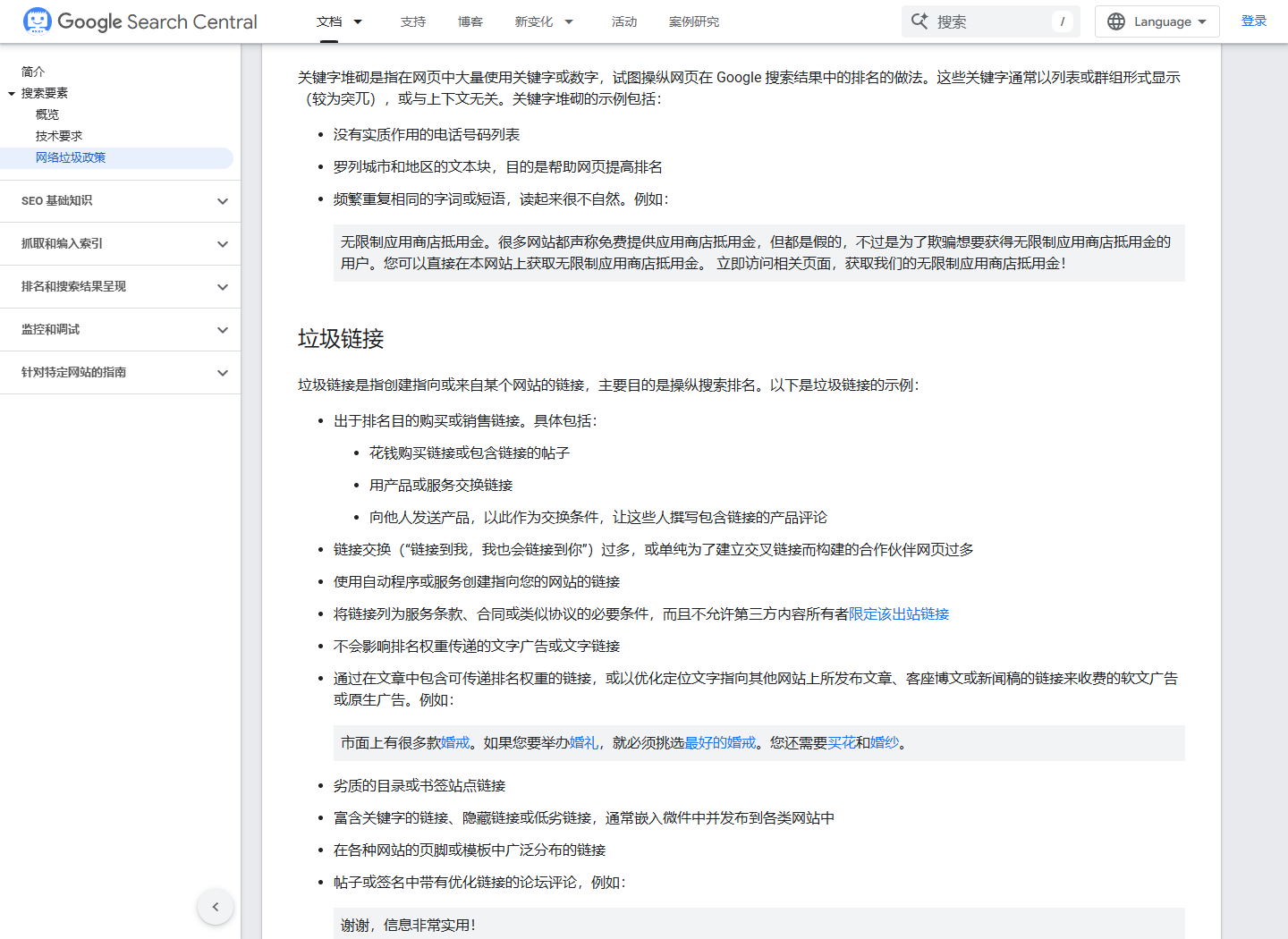This screenshot has height=939, width=1288.
Task: Select 简介 in the sidebar
Action: [x=33, y=72]
